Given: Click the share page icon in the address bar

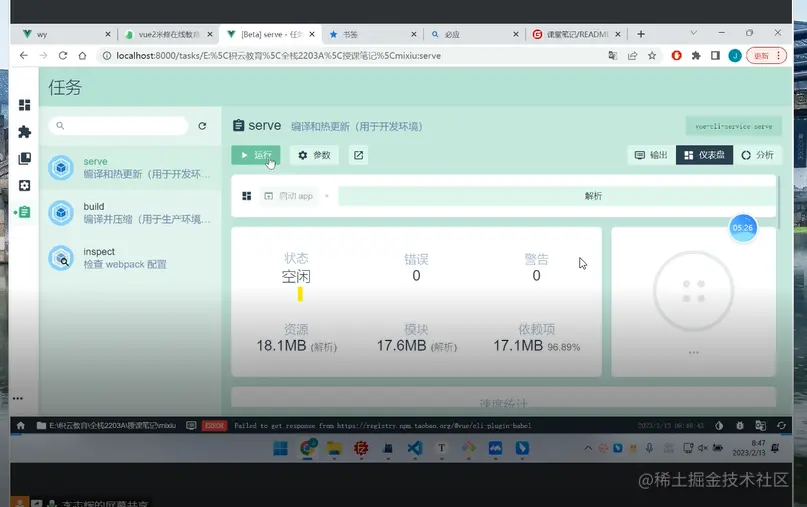Looking at the screenshot, I should coord(632,56).
